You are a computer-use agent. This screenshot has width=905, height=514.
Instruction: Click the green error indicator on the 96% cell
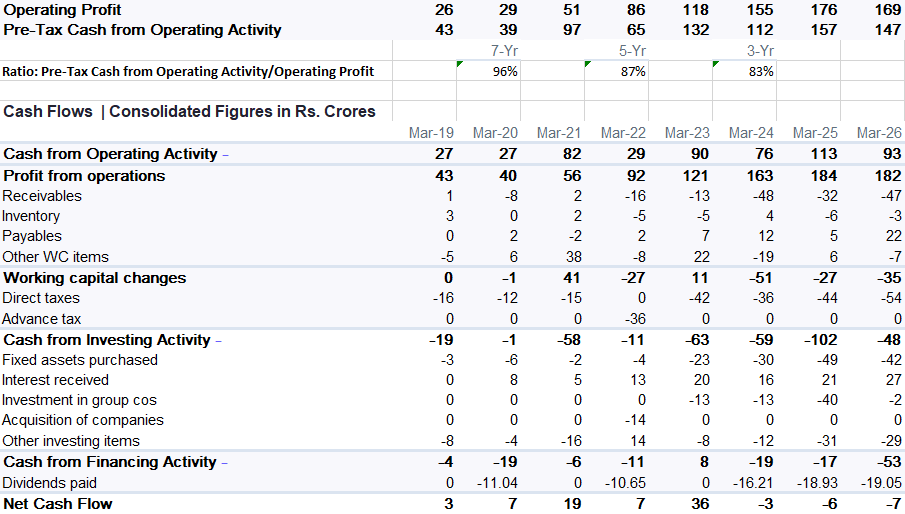459,63
